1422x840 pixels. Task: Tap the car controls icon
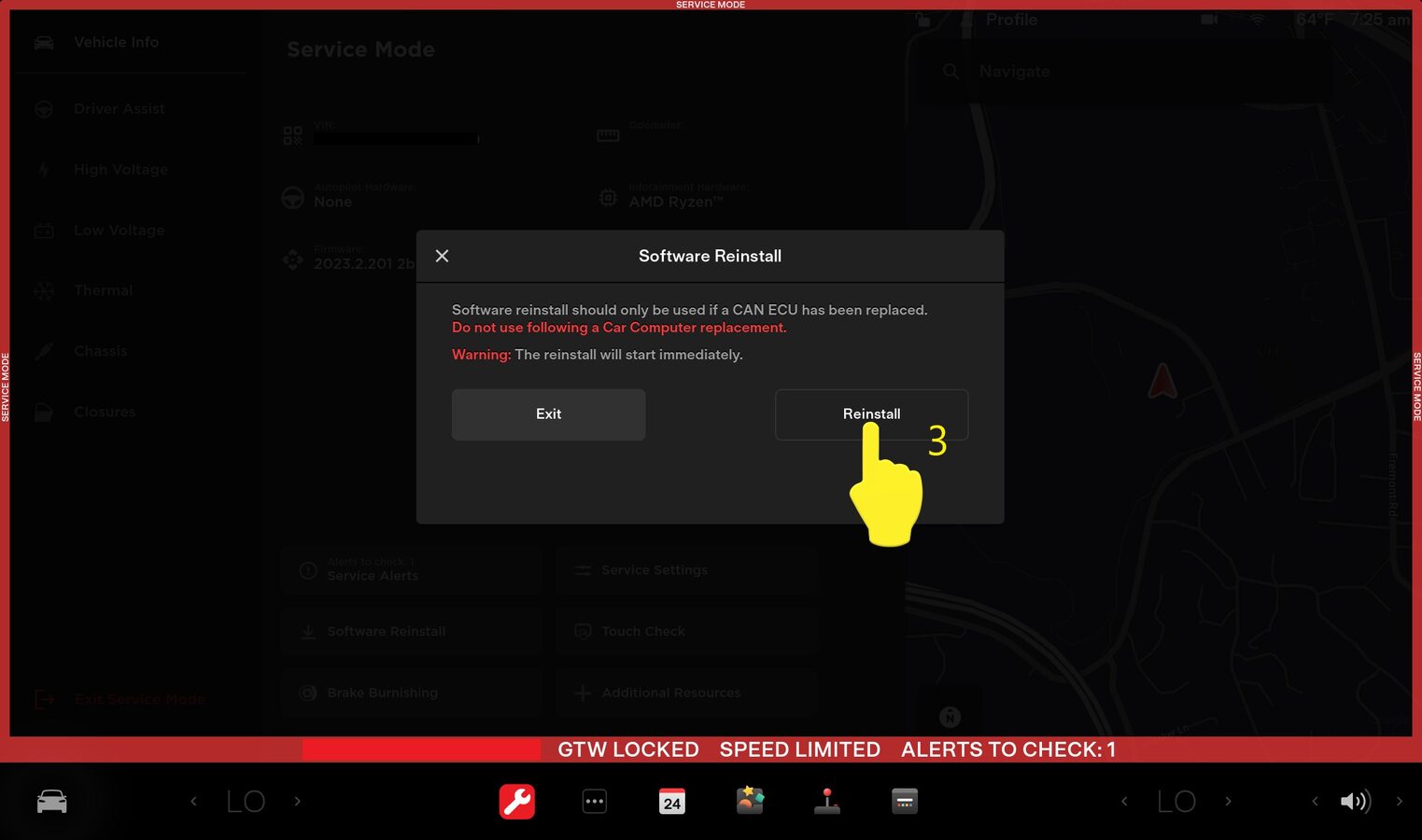[51, 801]
